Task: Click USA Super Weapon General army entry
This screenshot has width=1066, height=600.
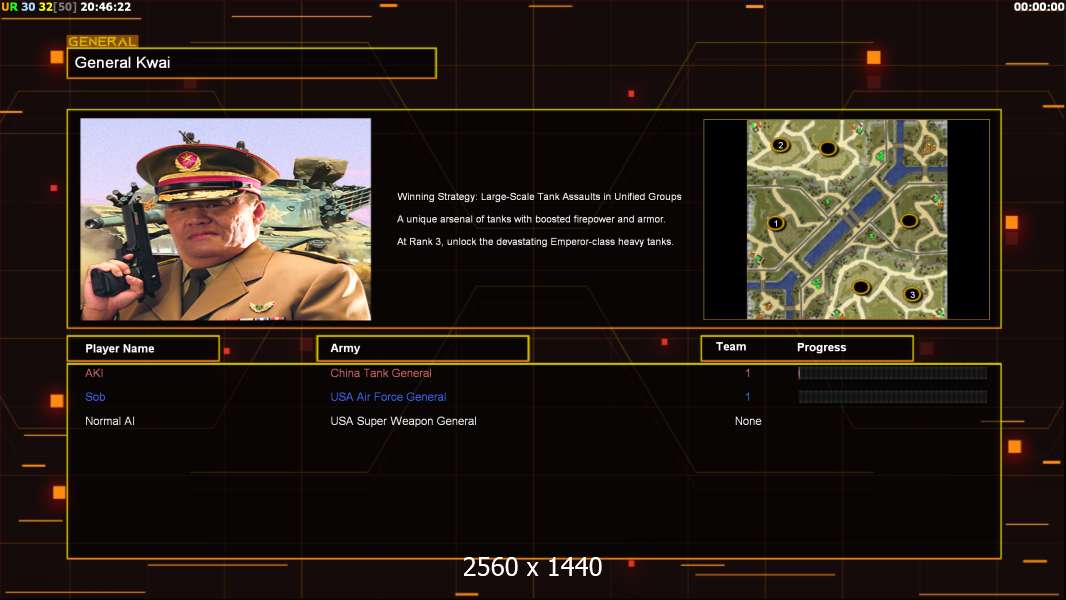Action: (403, 421)
